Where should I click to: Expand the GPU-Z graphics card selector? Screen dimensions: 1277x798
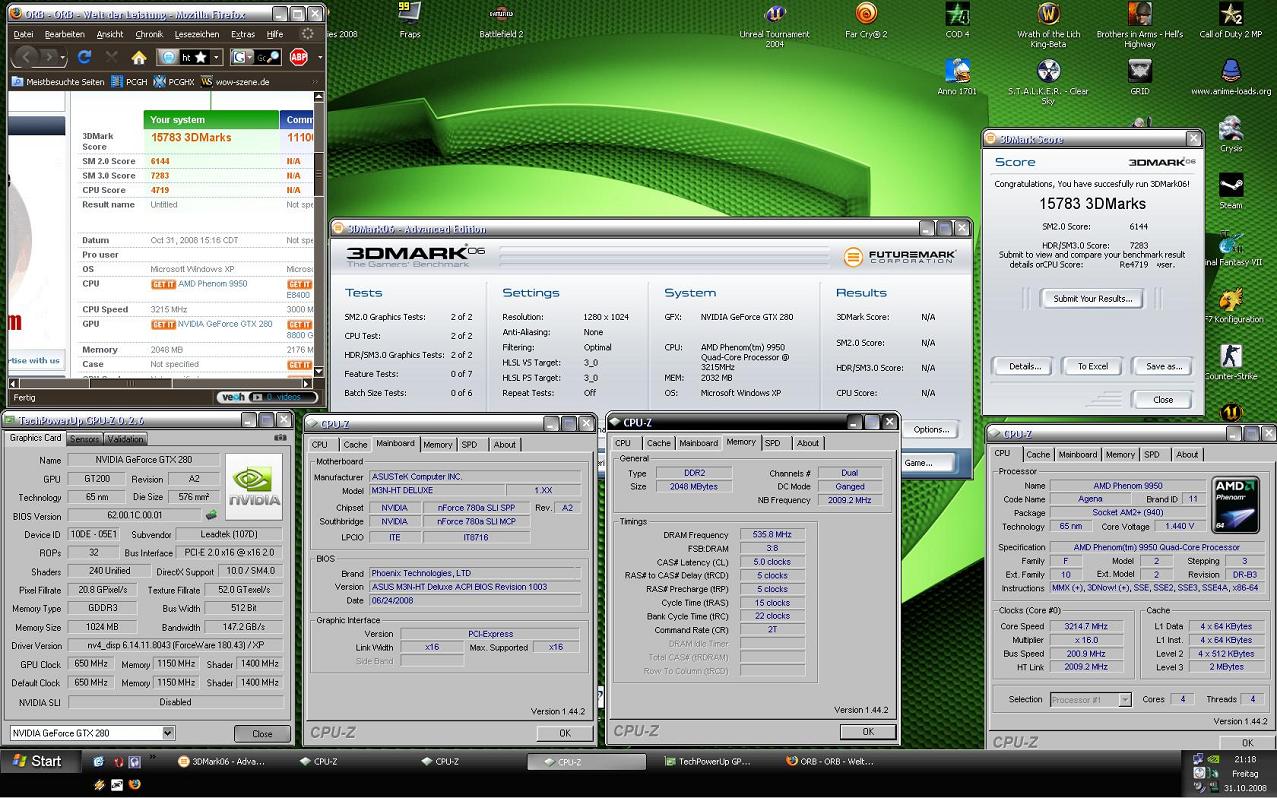[x=168, y=733]
